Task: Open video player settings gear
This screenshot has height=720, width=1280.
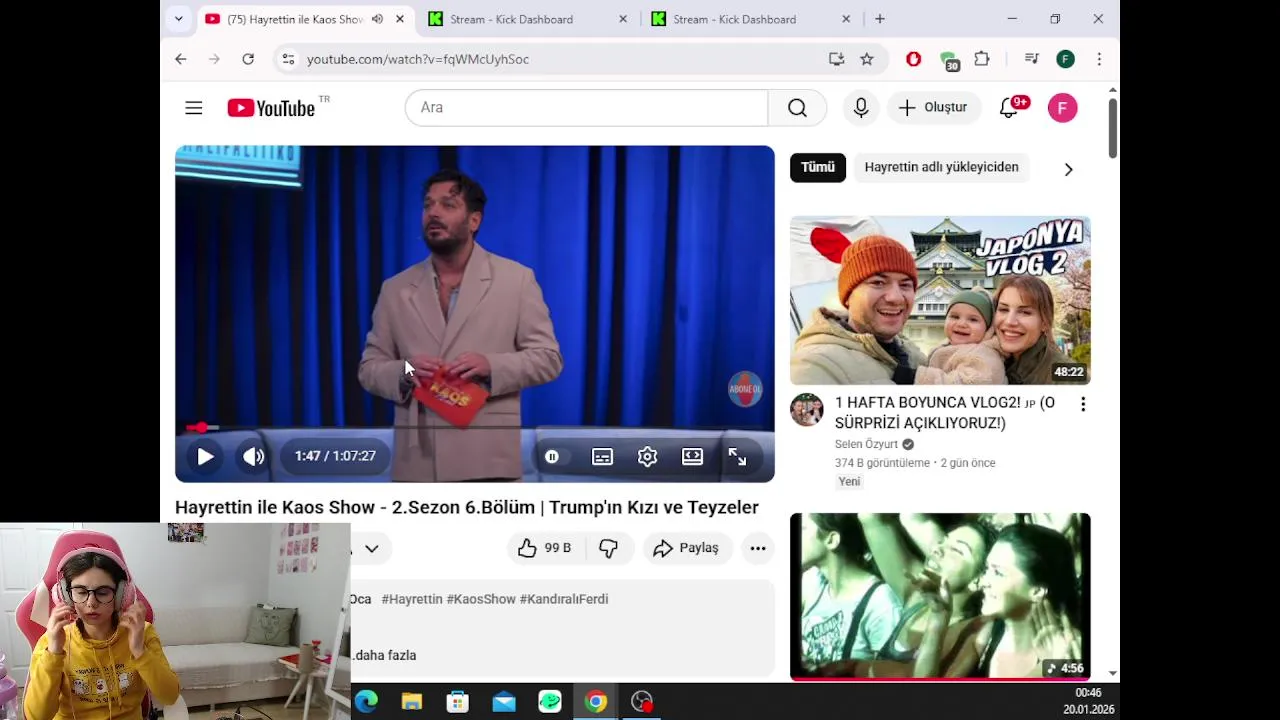Action: (x=647, y=457)
